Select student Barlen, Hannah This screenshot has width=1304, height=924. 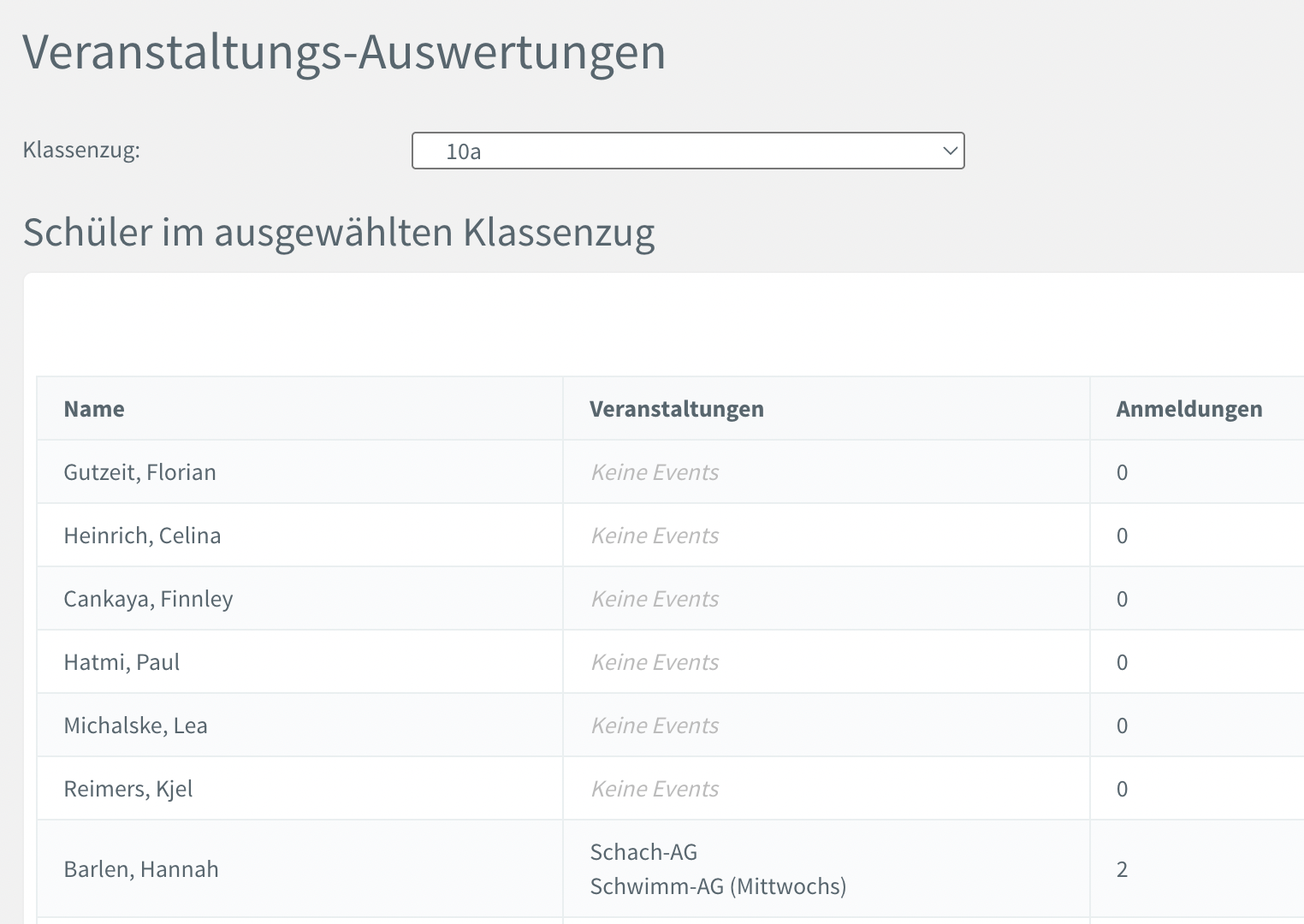click(141, 869)
